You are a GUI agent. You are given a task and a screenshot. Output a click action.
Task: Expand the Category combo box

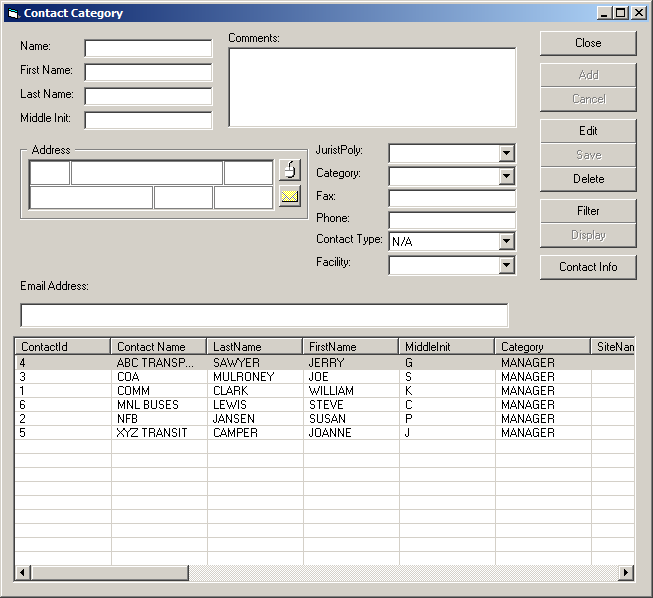coord(507,176)
